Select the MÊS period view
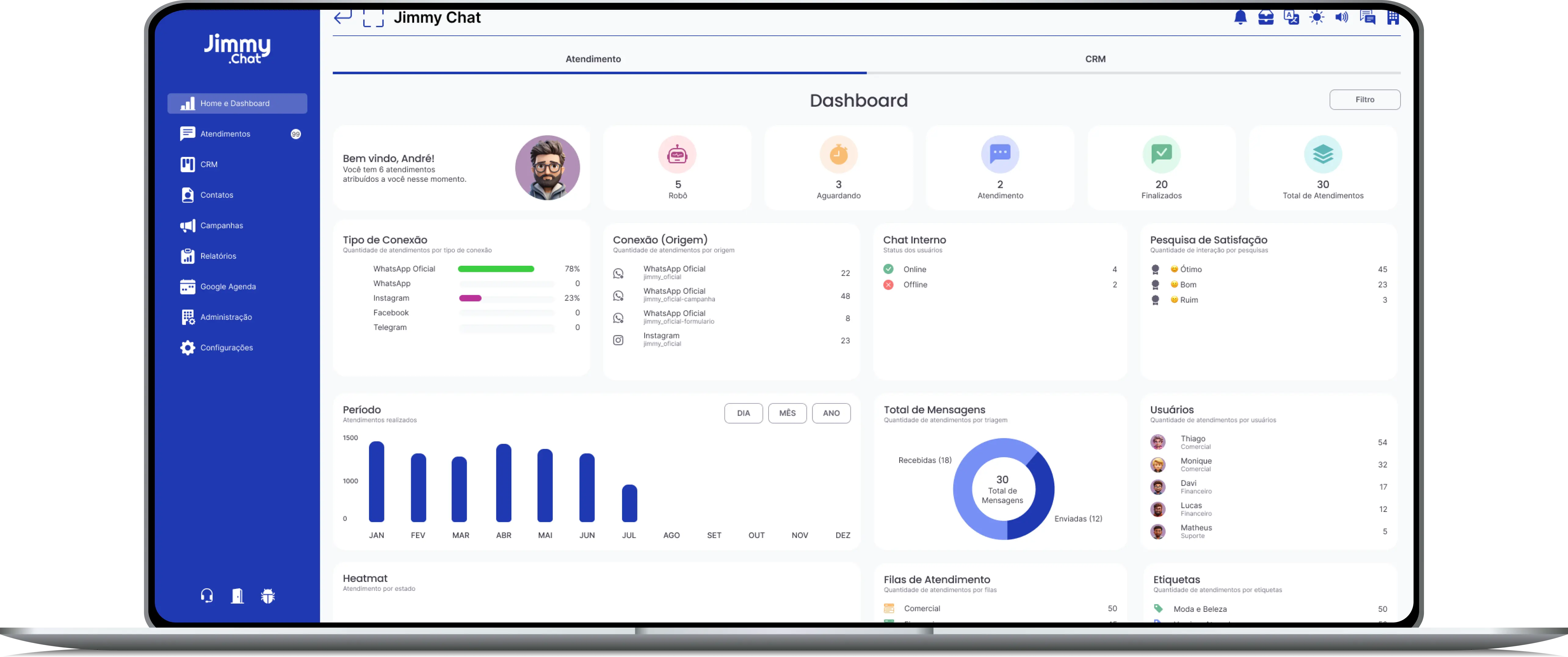The height and width of the screenshot is (657, 1568). click(x=787, y=413)
